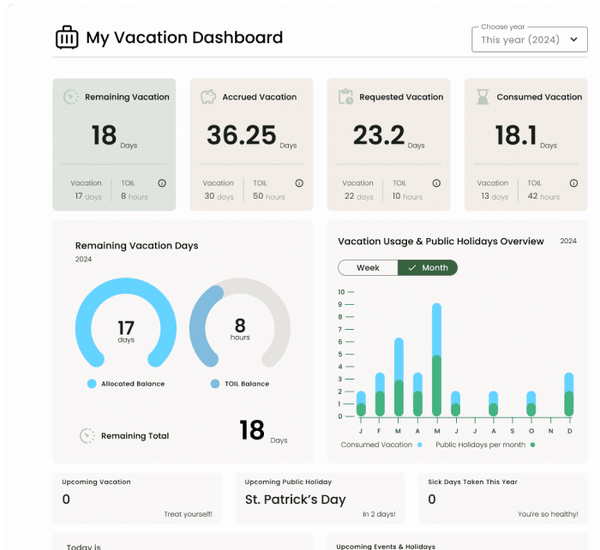
Task: Click the Remaining Vacation clock icon
Action: (71, 97)
